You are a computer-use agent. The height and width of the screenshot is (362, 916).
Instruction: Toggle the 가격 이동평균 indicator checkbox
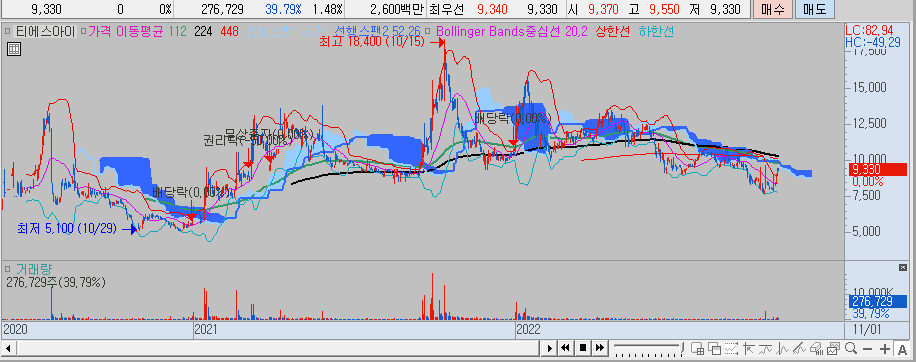click(84, 32)
